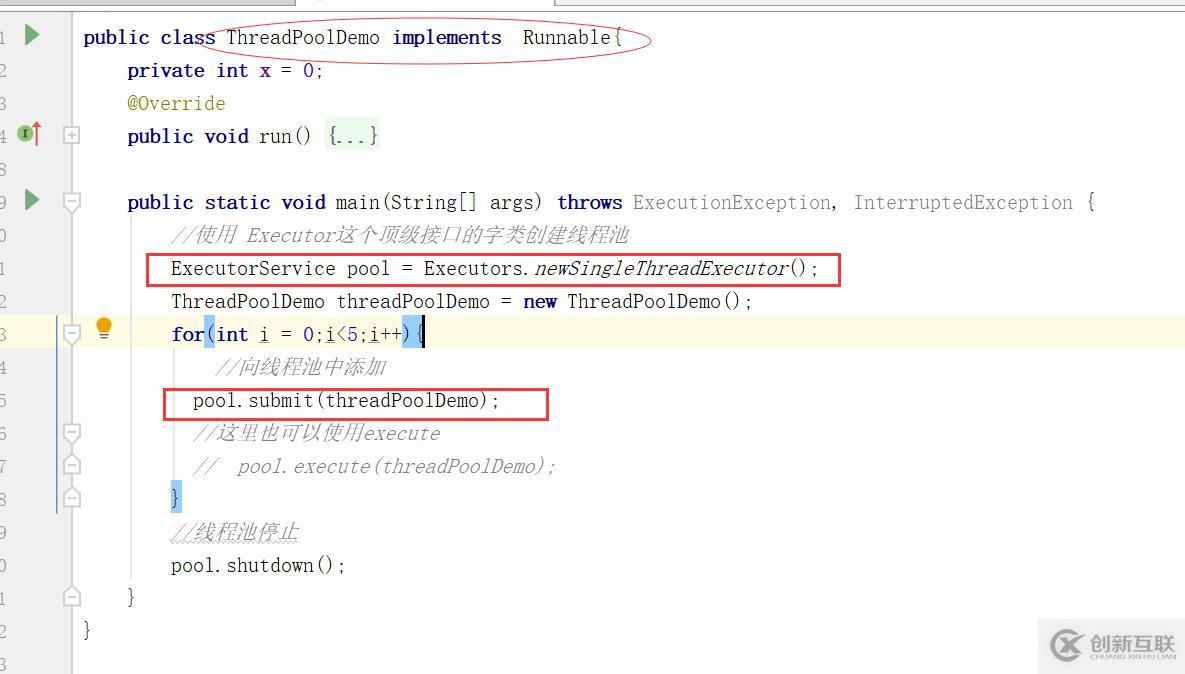Open the yellow lightbulb quick-fix icon
The image size is (1185, 674).
pyautogui.click(x=104, y=328)
